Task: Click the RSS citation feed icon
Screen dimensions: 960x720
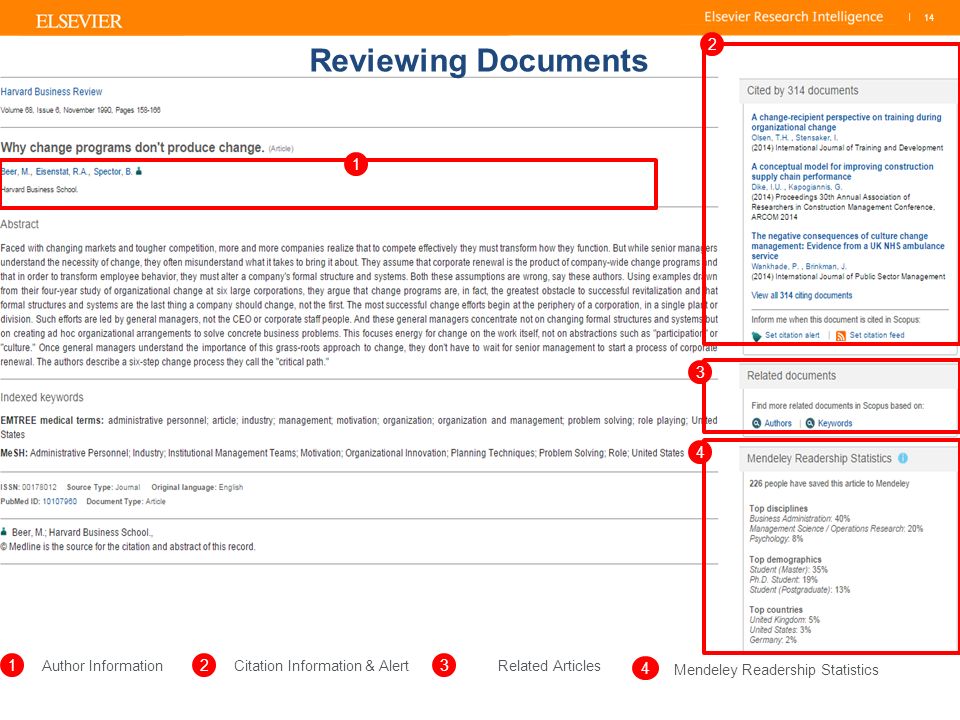Action: click(841, 336)
